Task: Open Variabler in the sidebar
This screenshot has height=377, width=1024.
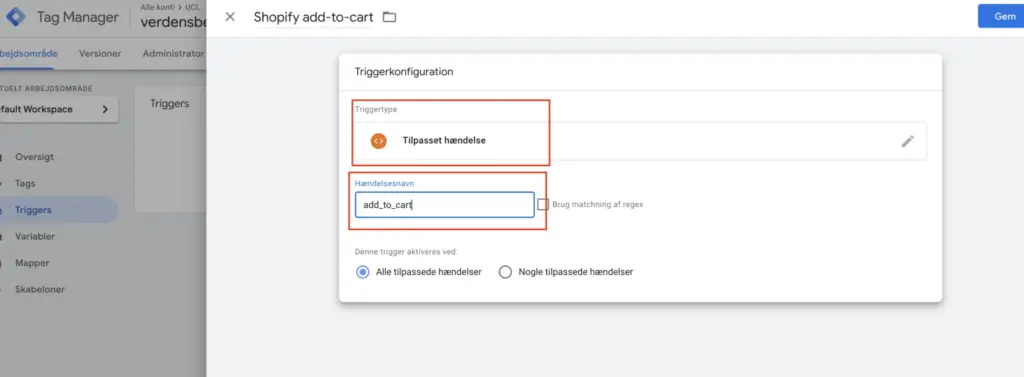Action: tap(35, 237)
